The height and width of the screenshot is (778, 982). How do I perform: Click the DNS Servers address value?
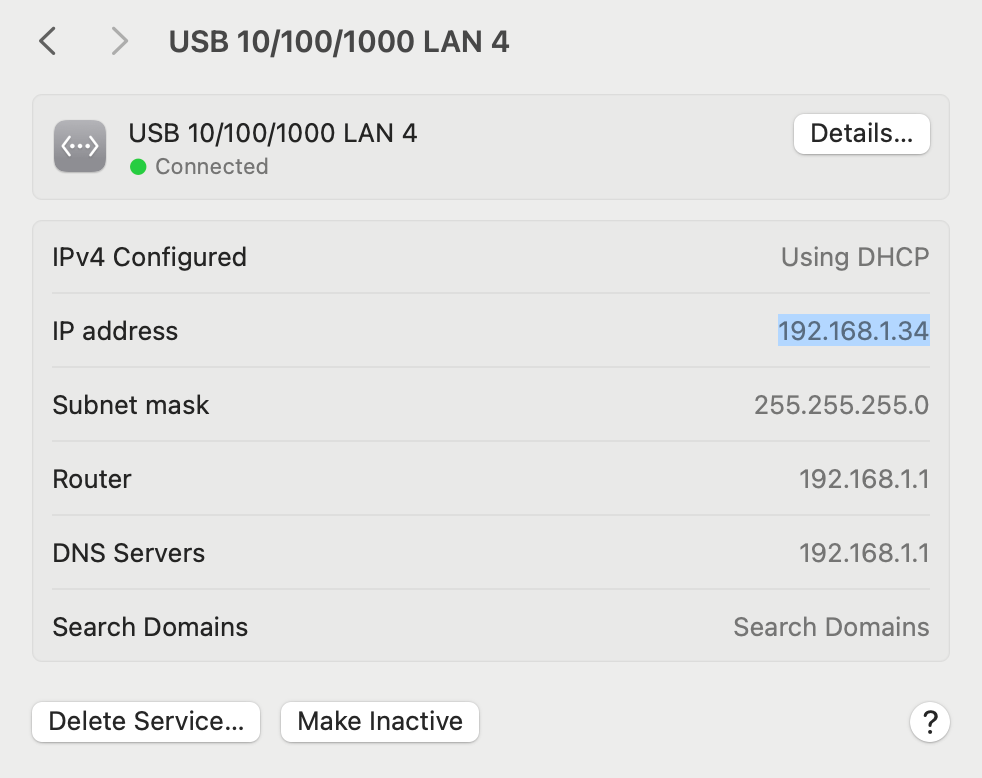(x=863, y=553)
